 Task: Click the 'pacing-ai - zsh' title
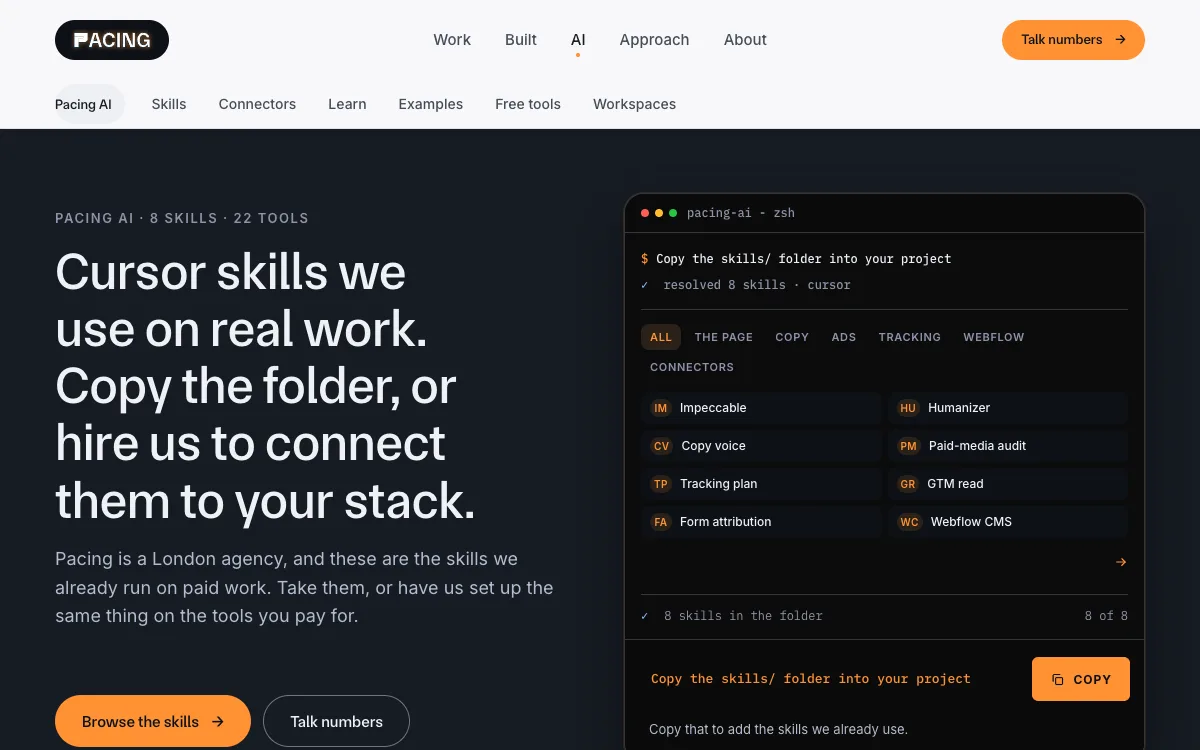pos(741,213)
